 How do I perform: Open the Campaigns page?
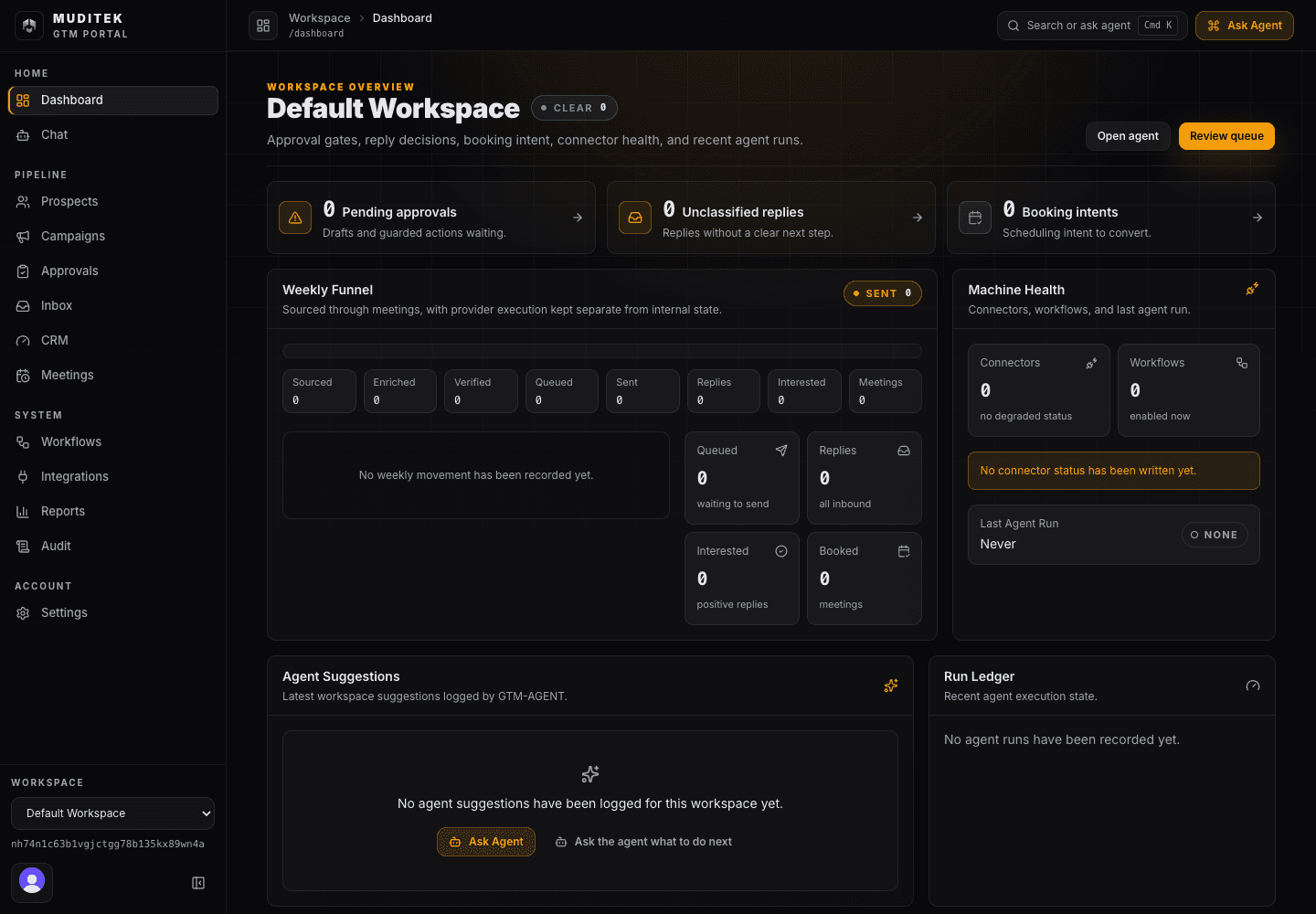click(x=113, y=237)
